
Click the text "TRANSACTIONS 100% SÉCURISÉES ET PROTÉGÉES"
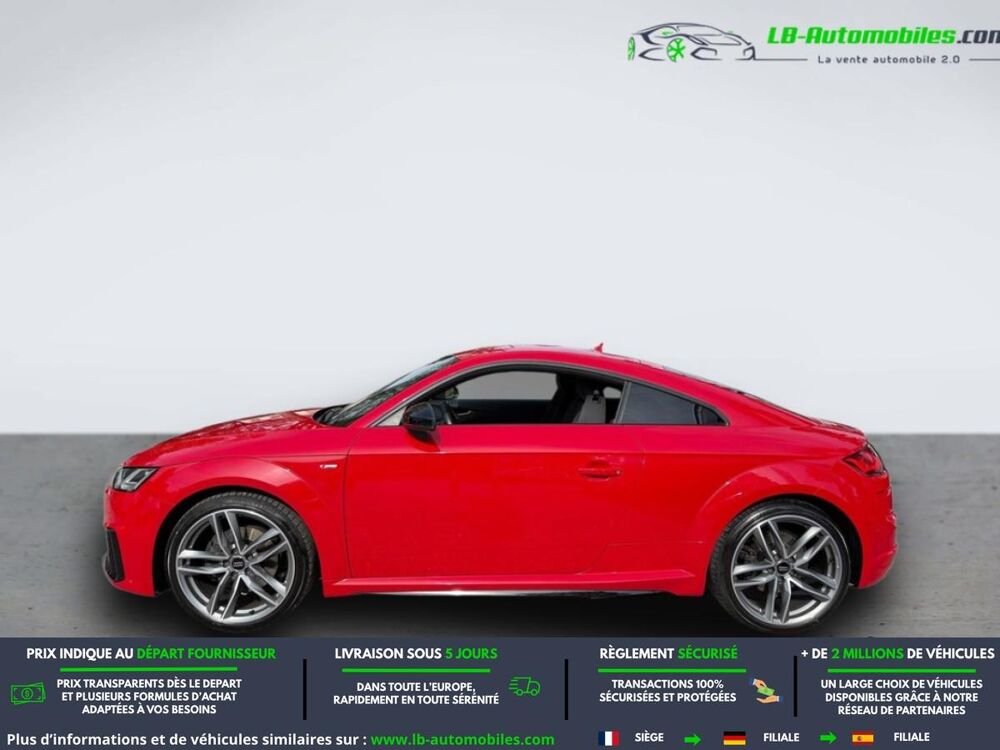click(668, 691)
